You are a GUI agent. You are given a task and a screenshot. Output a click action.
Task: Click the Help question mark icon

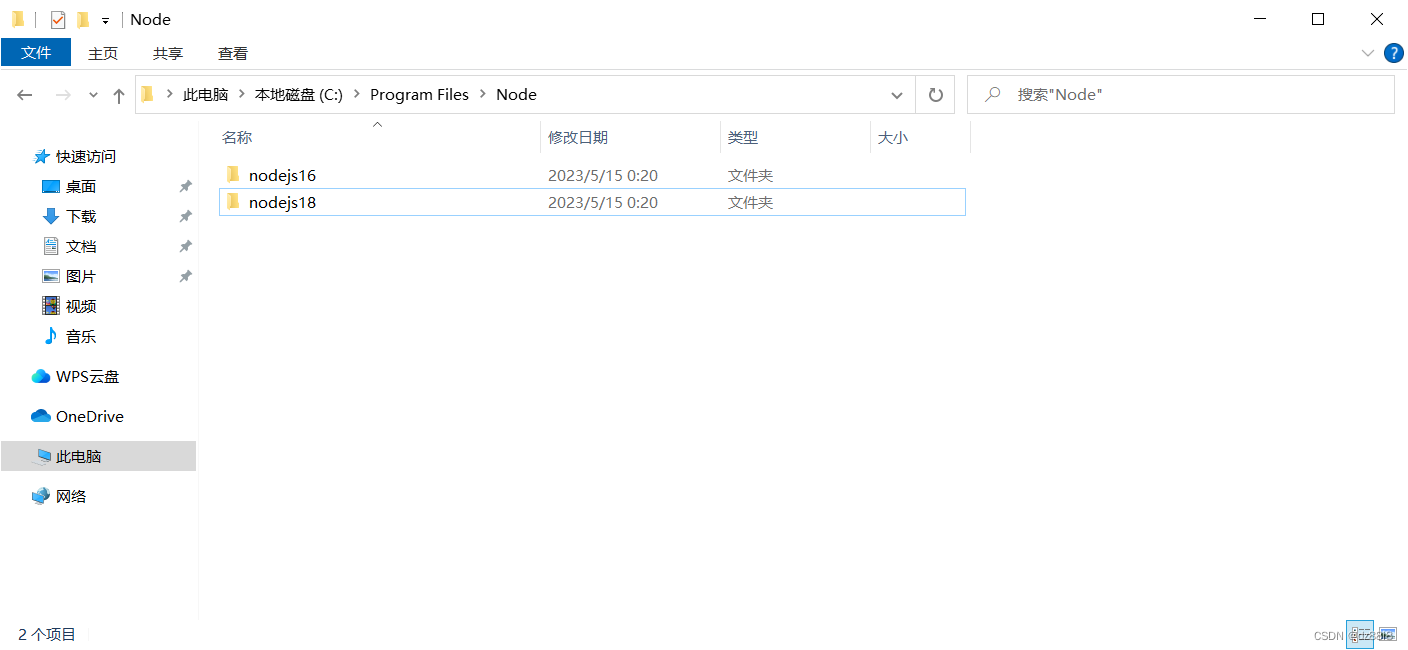[x=1394, y=53]
